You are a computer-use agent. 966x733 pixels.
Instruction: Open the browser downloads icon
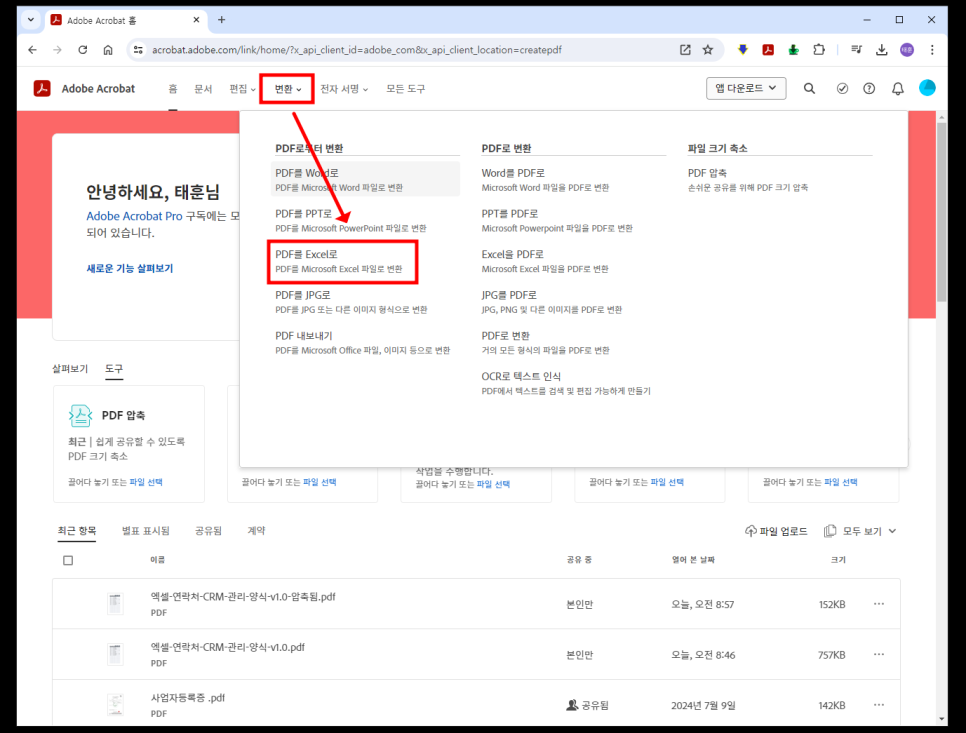(x=882, y=50)
